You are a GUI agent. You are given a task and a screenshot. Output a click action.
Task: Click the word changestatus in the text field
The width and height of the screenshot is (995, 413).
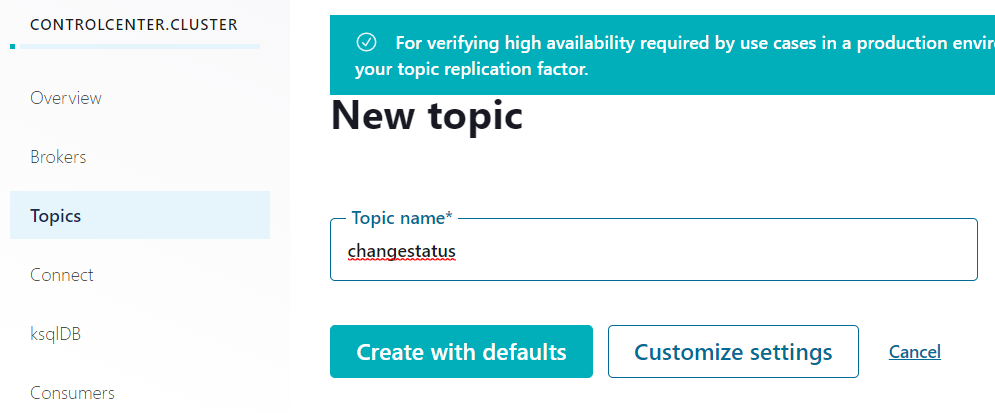(x=402, y=251)
